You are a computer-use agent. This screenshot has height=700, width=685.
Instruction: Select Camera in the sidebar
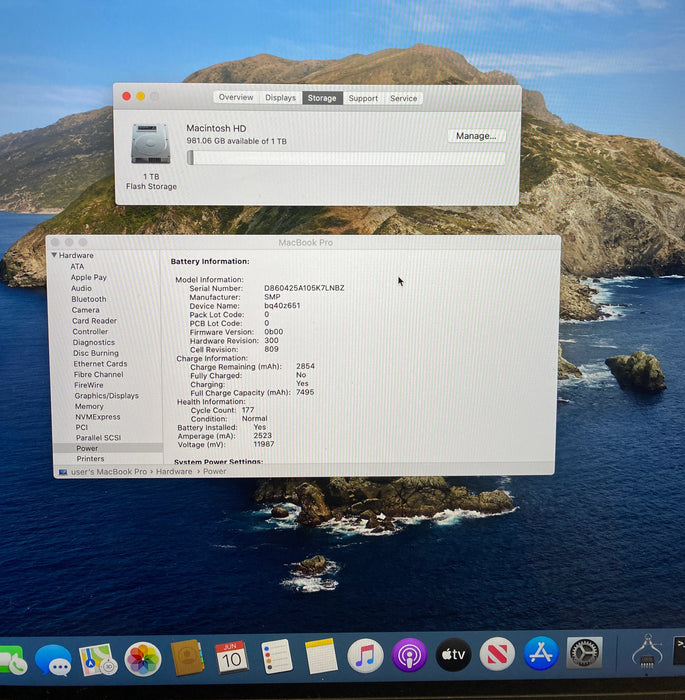pos(85,310)
